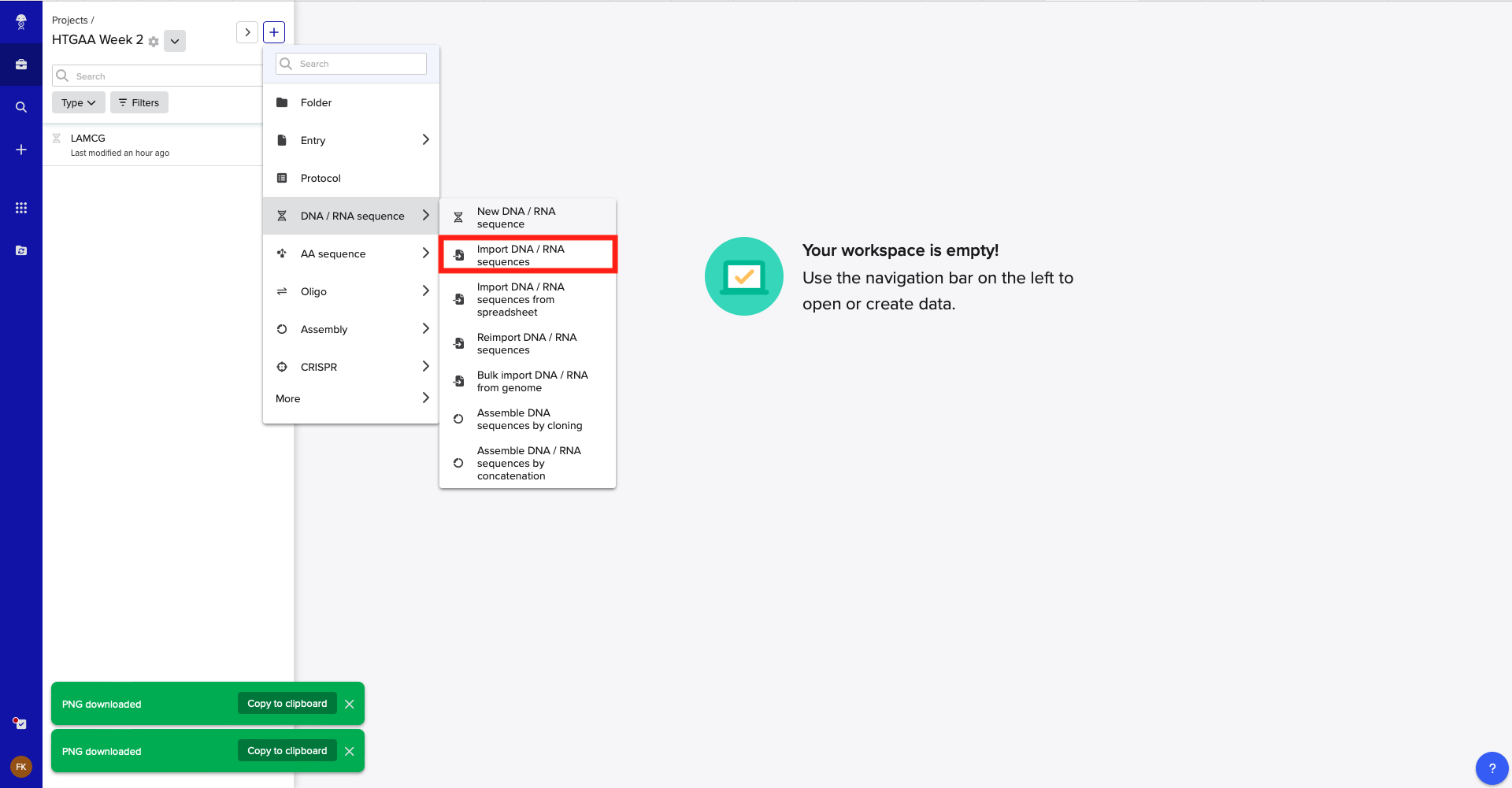Open the help question mark button
The image size is (1512, 788).
[1492, 768]
